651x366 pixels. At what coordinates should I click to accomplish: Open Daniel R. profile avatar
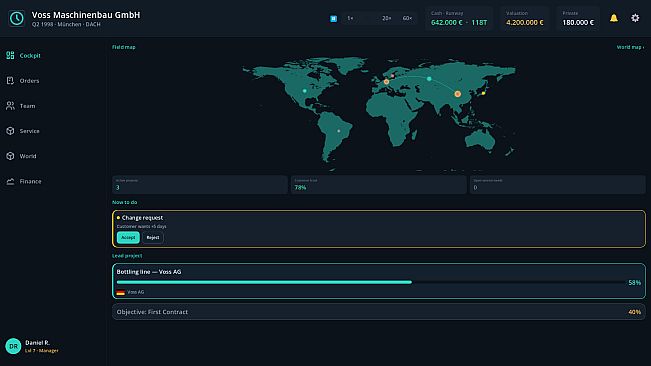coord(13,346)
